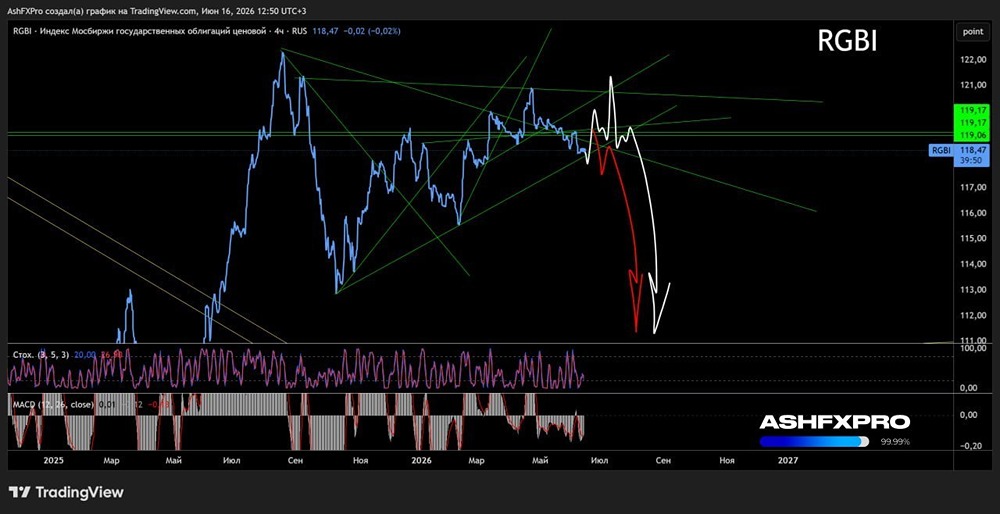This screenshot has height=514, width=1000.
Task: Click the 118,47 value in the legend
Action: point(327,31)
